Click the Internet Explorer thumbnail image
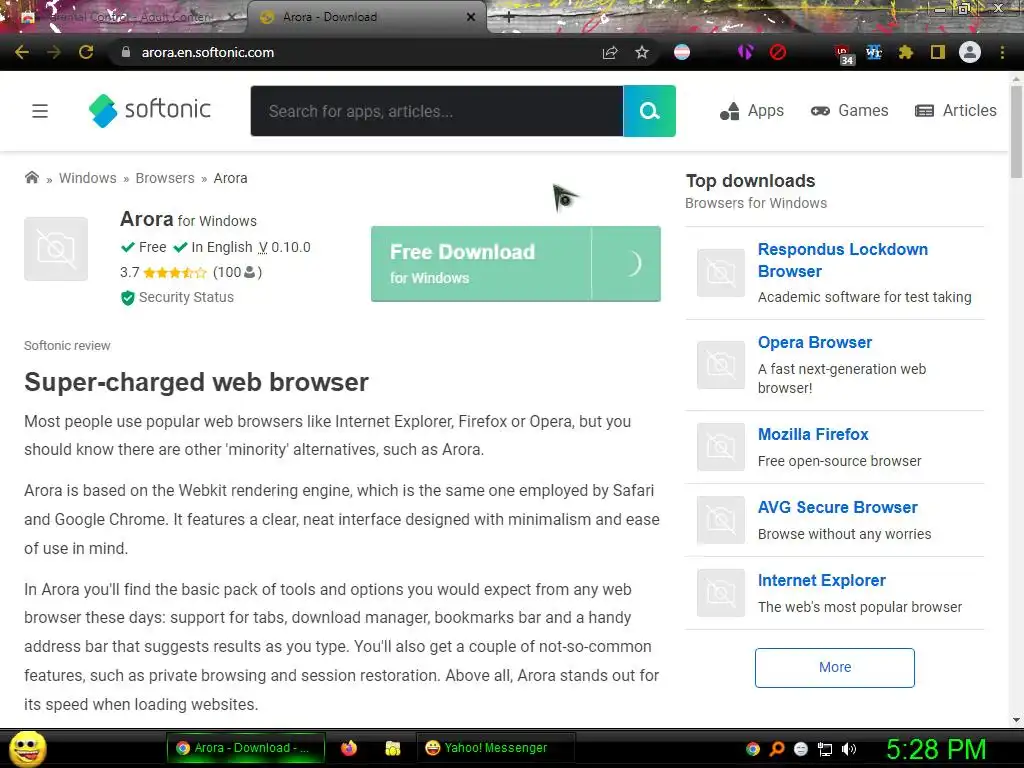 pyautogui.click(x=720, y=593)
